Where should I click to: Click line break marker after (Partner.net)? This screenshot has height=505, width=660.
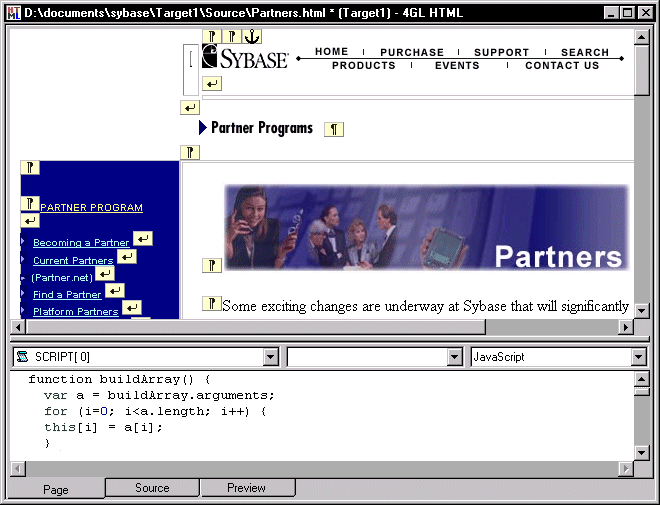(105, 274)
